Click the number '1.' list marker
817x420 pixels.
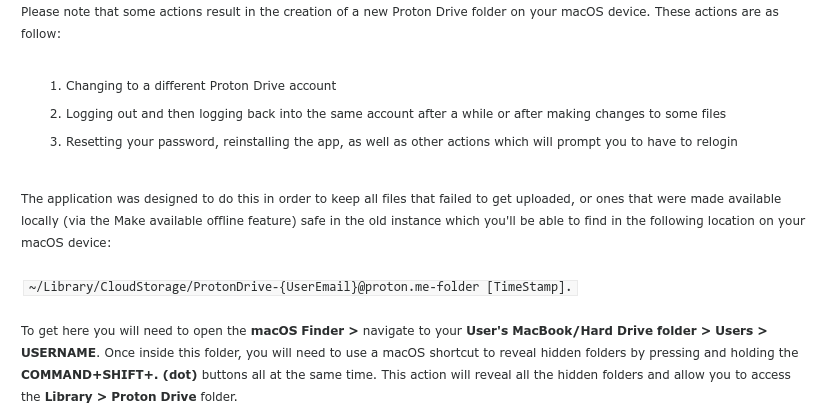click(56, 86)
